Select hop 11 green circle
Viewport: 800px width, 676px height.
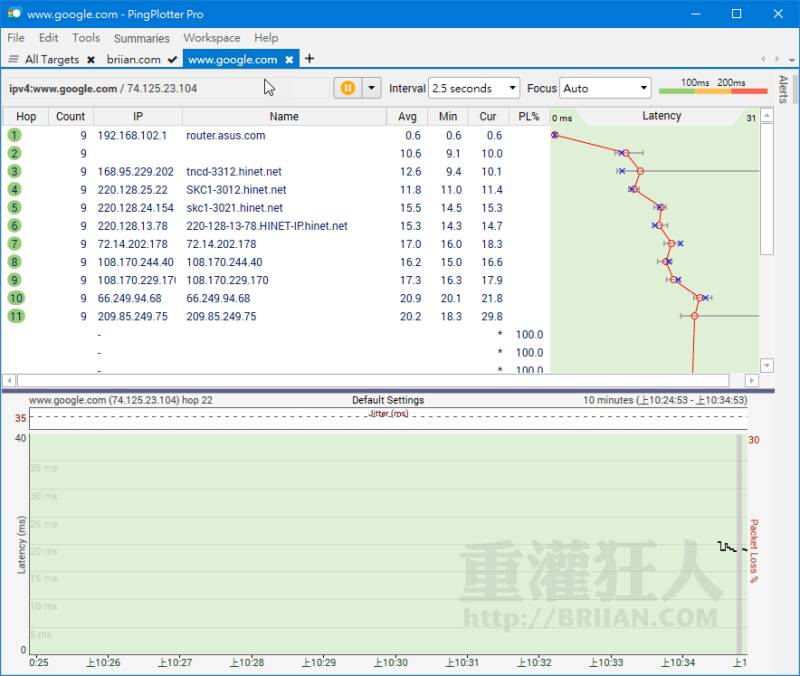[x=16, y=316]
